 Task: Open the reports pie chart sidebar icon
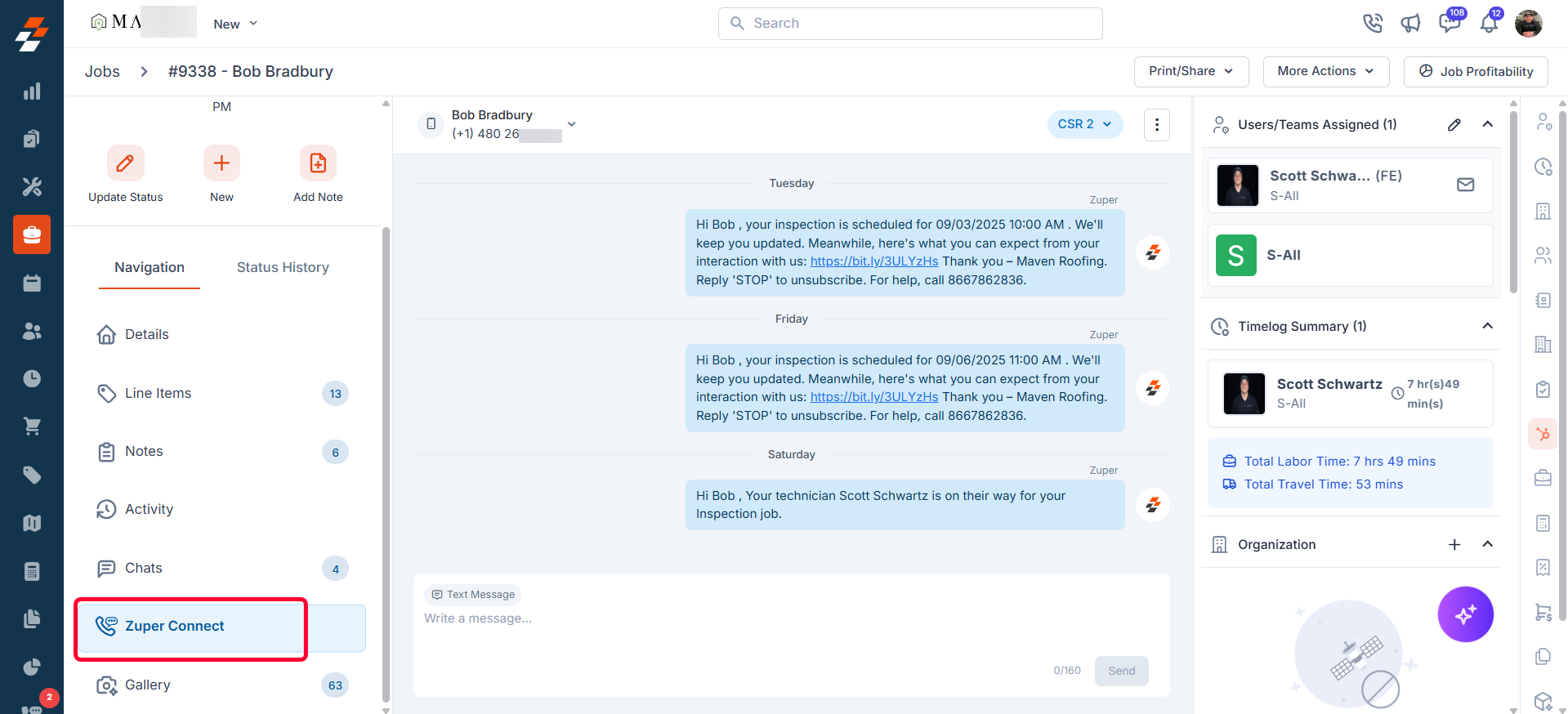(x=32, y=667)
